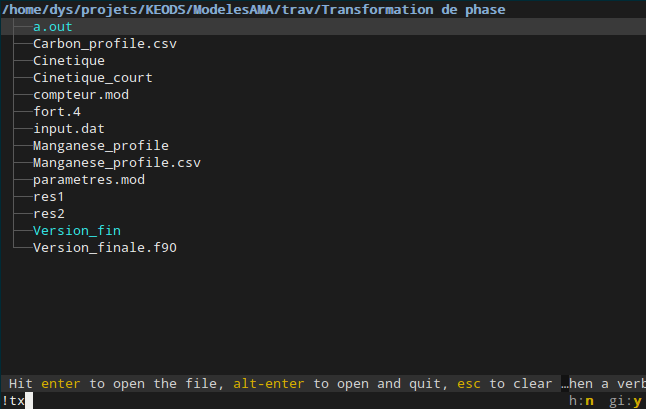
Task: Pick the res2 file
Action: tap(49, 213)
